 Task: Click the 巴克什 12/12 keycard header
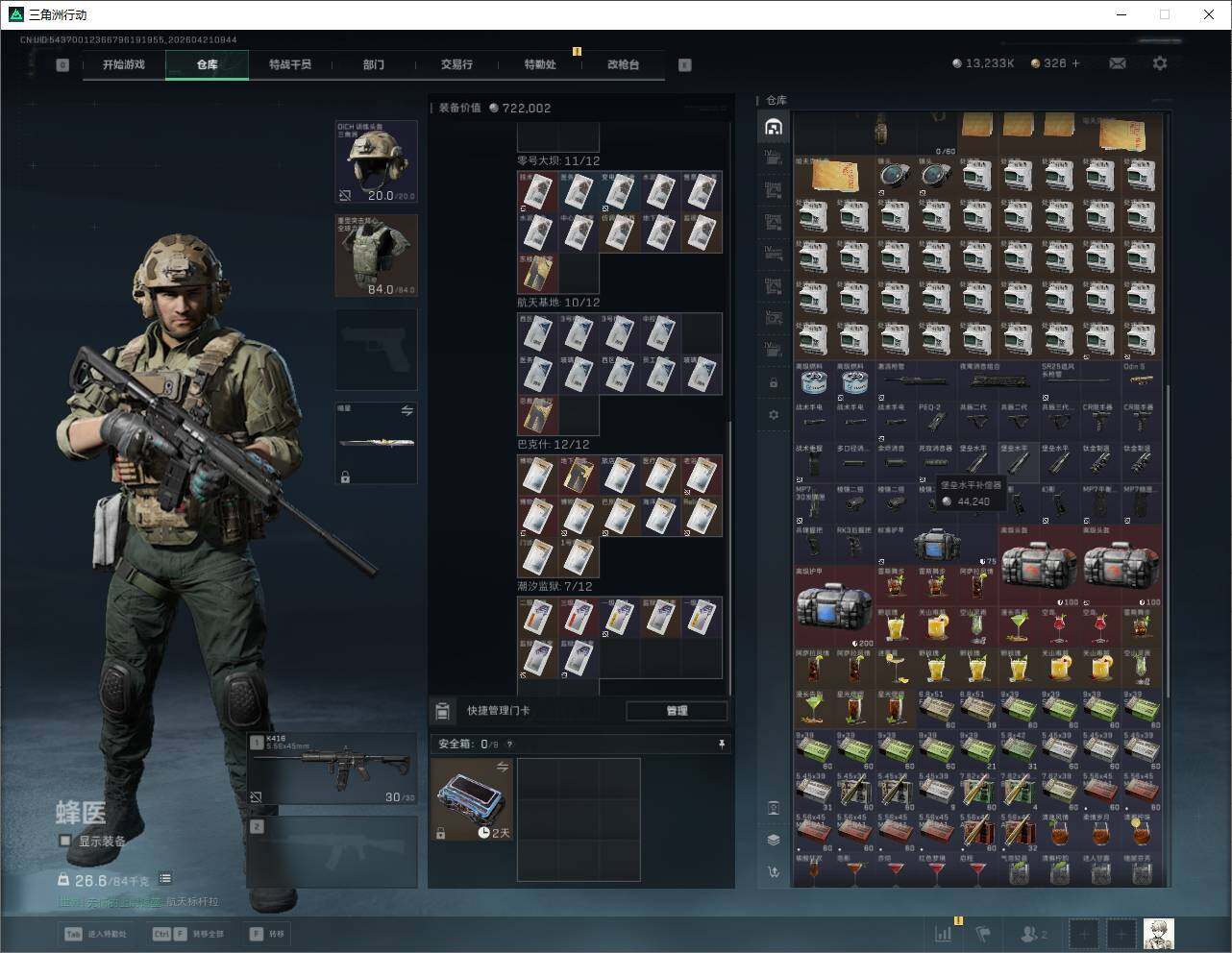552,445
